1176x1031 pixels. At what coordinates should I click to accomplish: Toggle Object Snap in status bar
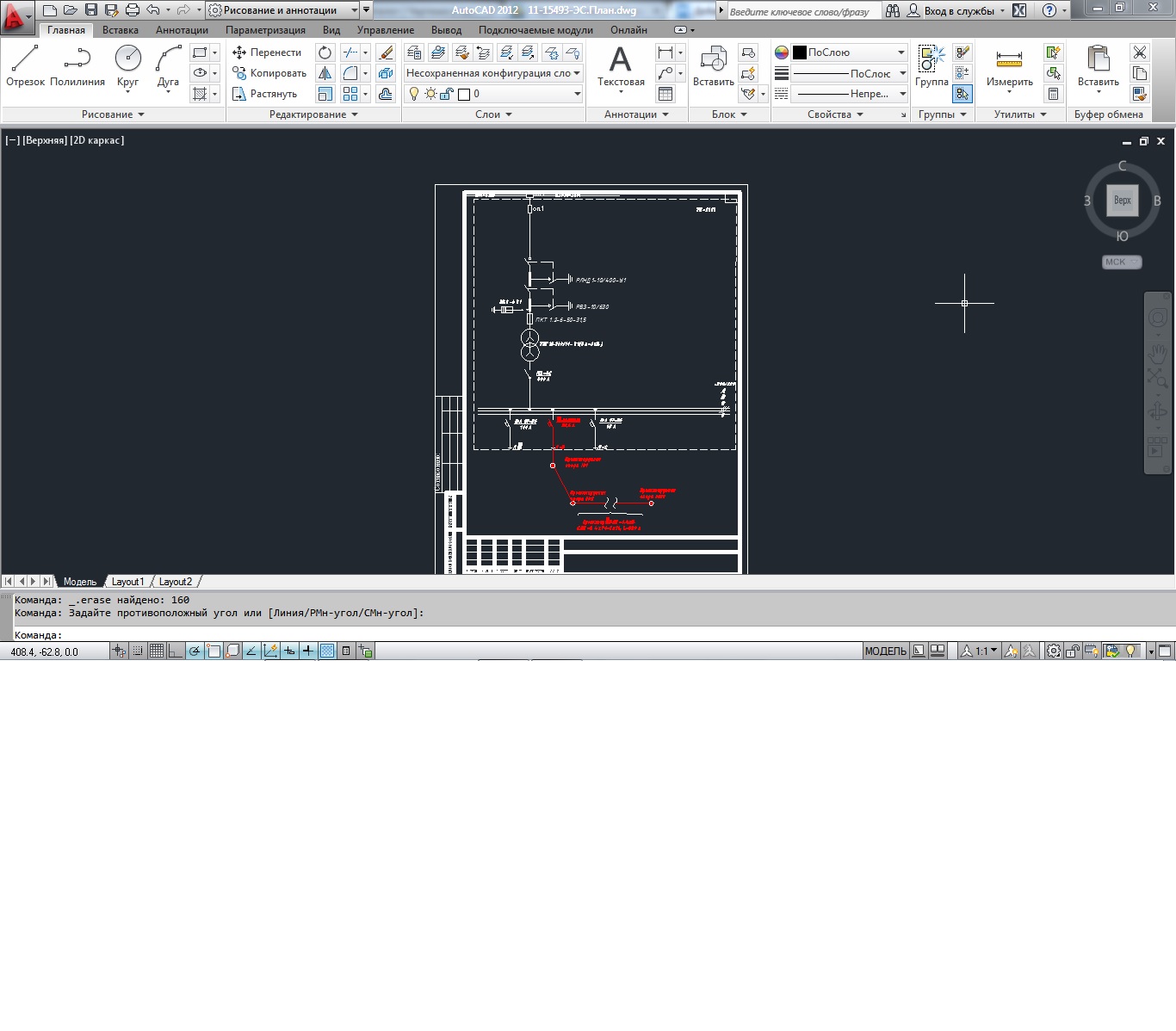pyautogui.click(x=214, y=651)
